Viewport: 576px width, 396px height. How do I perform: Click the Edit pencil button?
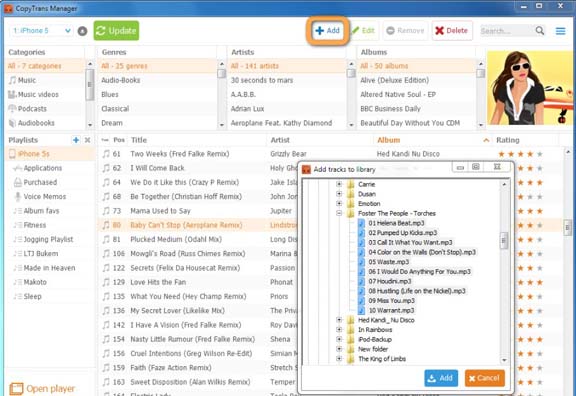363,30
